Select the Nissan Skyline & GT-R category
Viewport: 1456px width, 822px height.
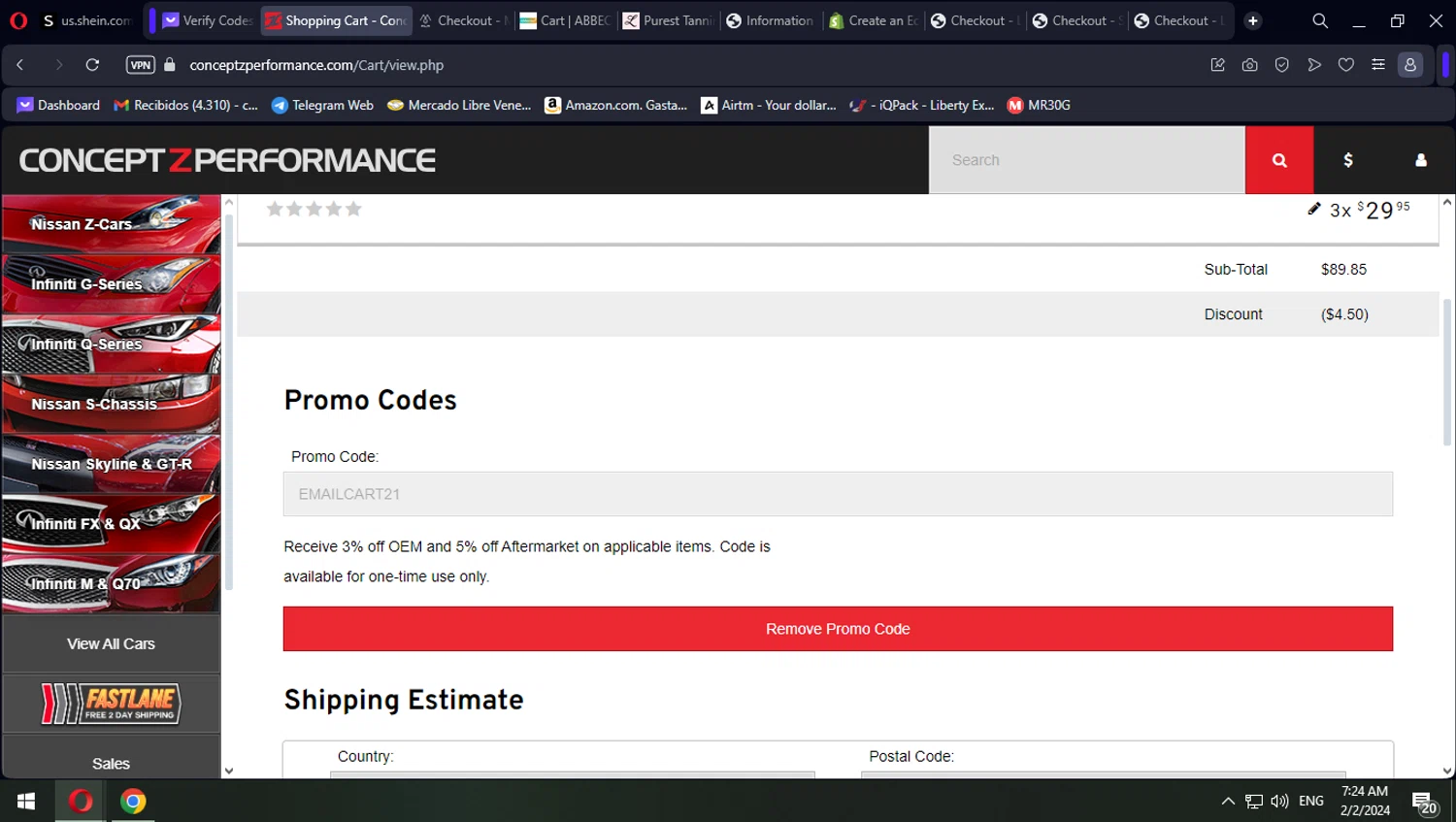point(112,464)
